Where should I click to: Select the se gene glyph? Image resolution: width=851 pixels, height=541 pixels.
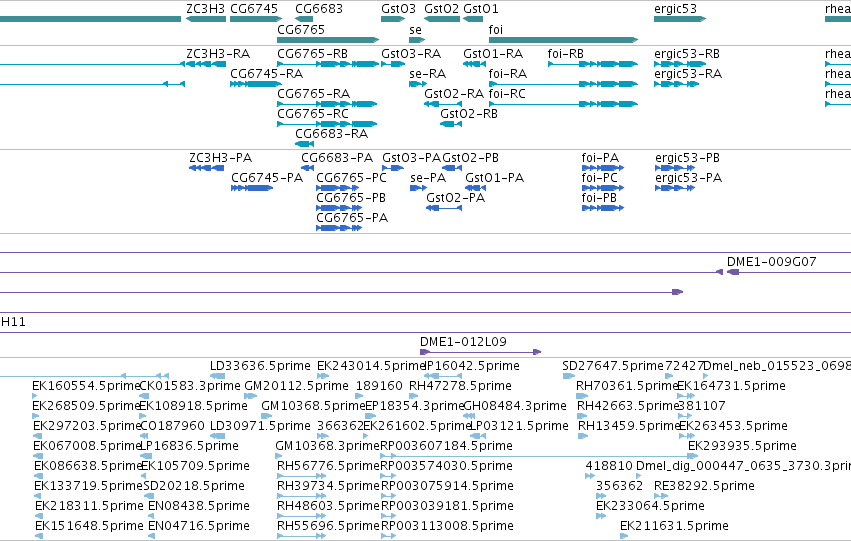pyautogui.click(x=417, y=40)
